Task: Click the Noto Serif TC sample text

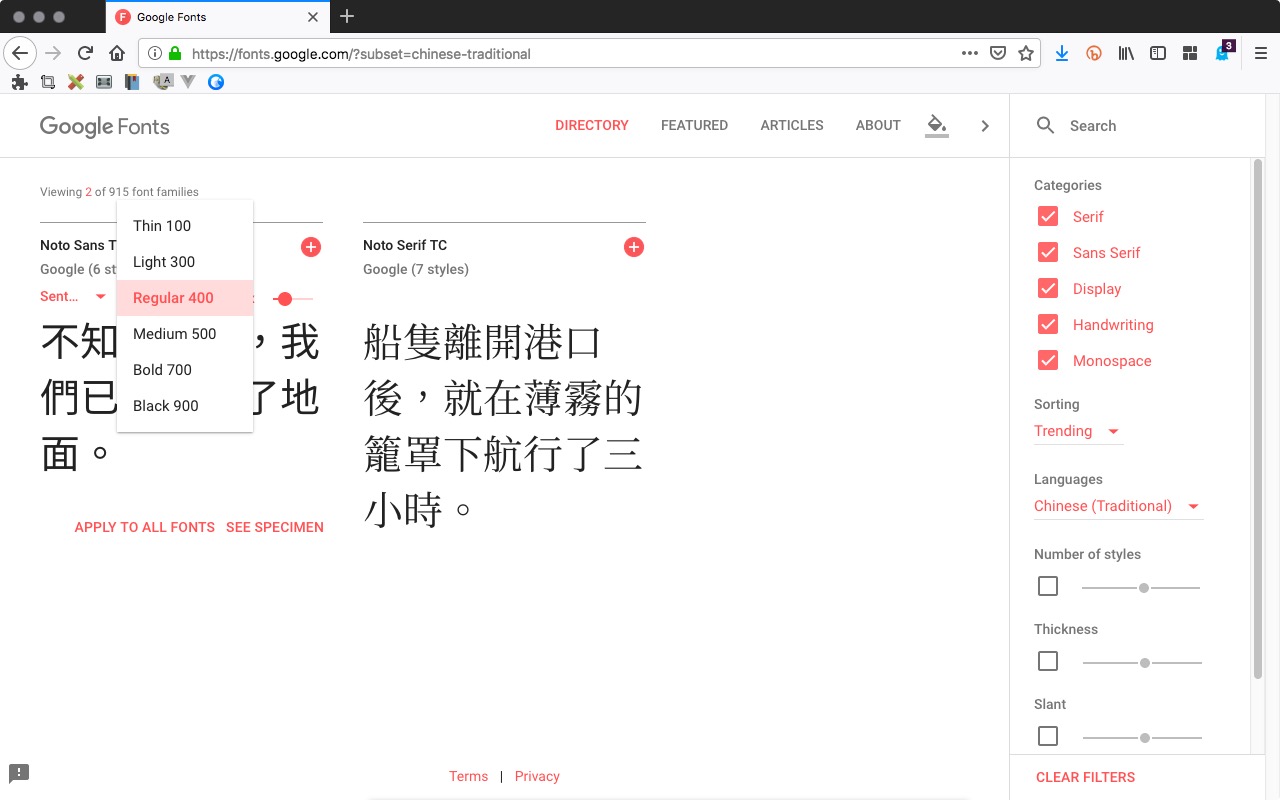Action: pyautogui.click(x=503, y=426)
